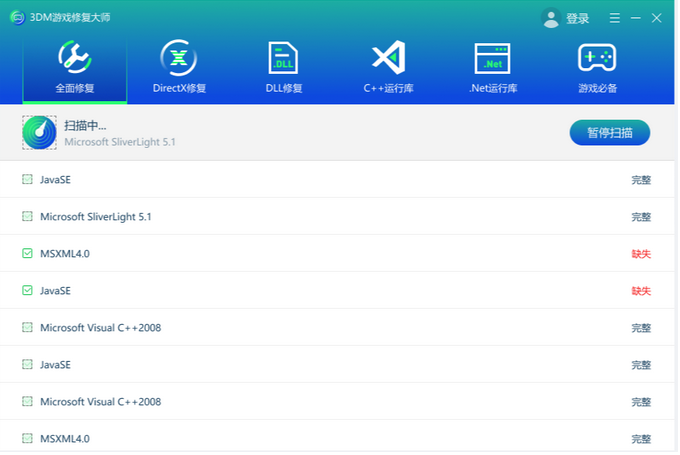This screenshot has height=455, width=680.
Task: Toggle the MSXML4.0 checkbox marked 完整
Action: point(27,439)
